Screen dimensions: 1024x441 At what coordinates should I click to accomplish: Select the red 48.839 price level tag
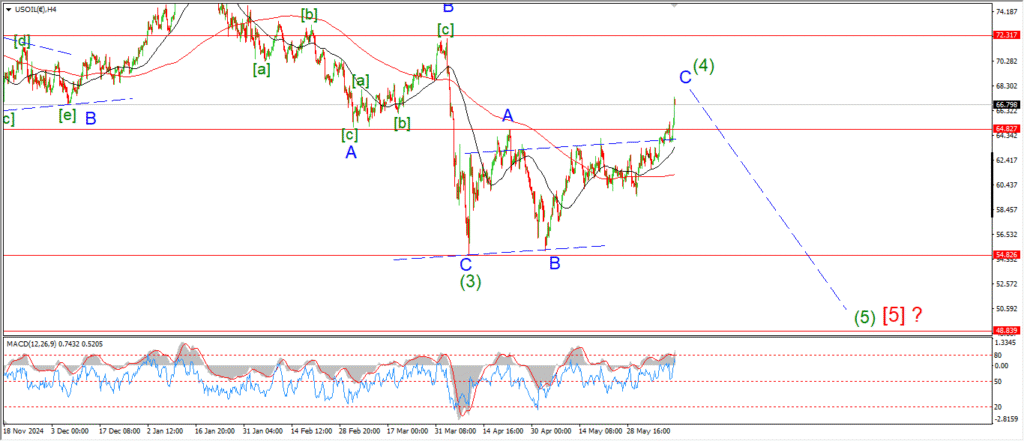tap(1005, 330)
